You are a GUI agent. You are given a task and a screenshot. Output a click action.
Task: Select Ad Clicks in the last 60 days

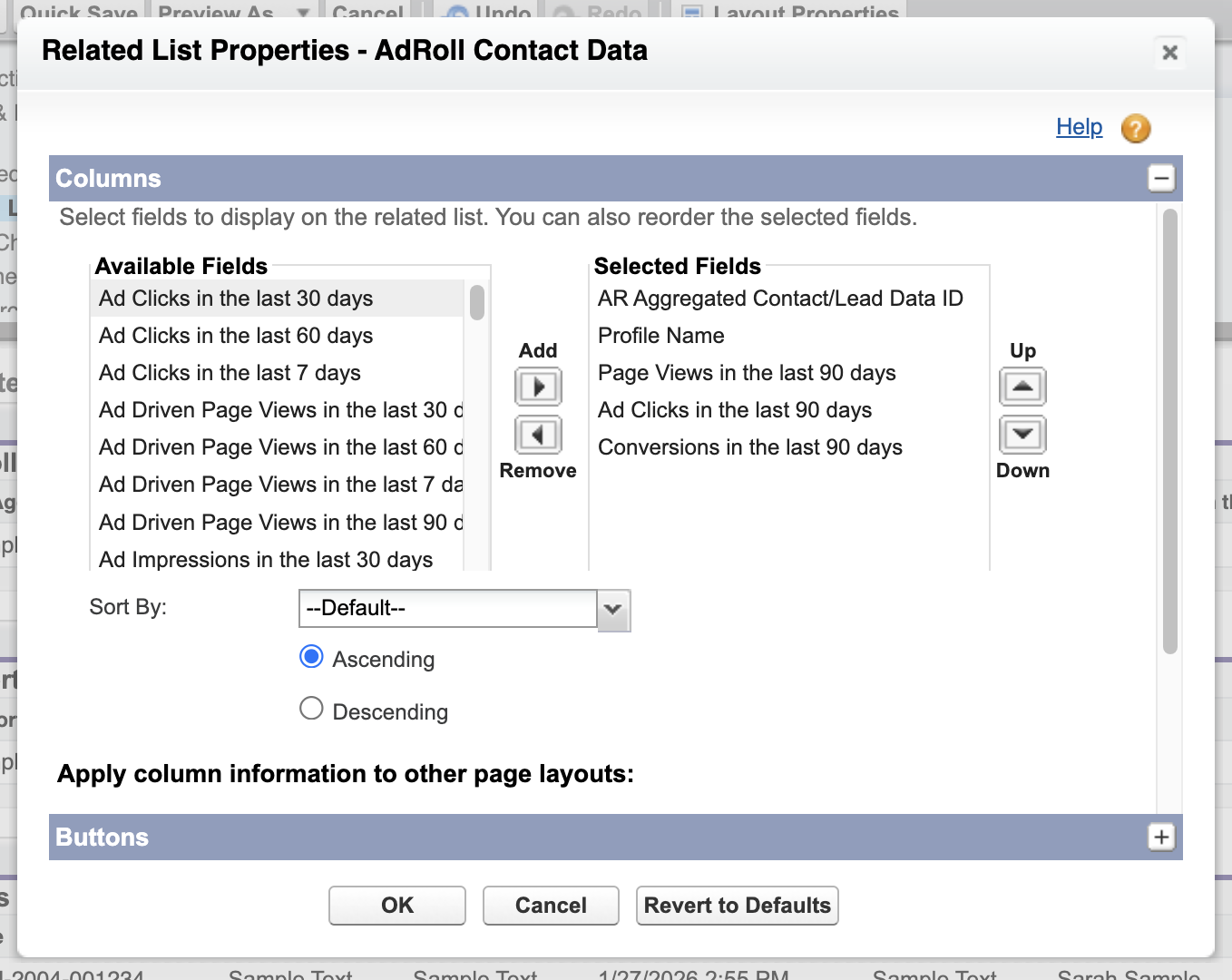236,336
